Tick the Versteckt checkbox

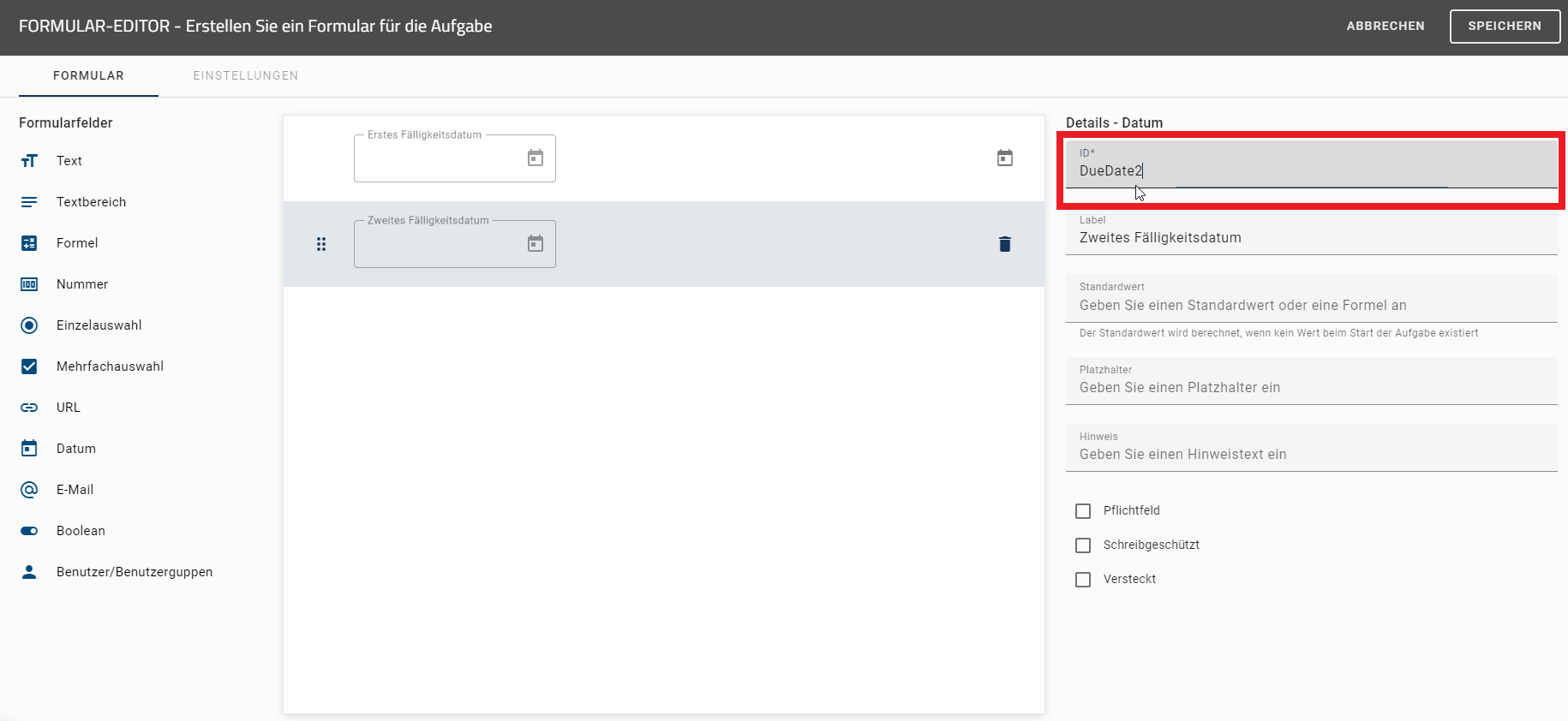(1083, 580)
